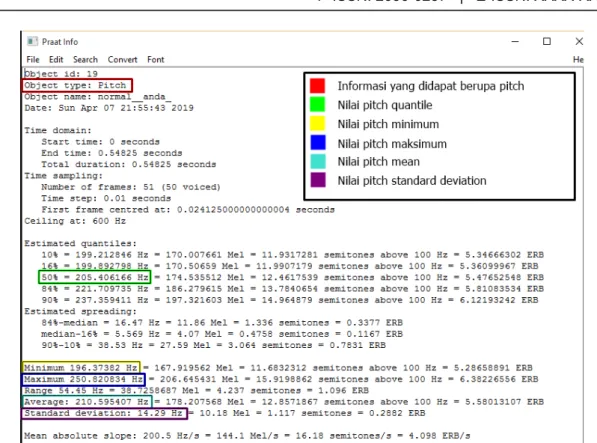Click the '90%-10% = 38.53 Hz' line
597x443 pixels.
[x=214, y=346]
